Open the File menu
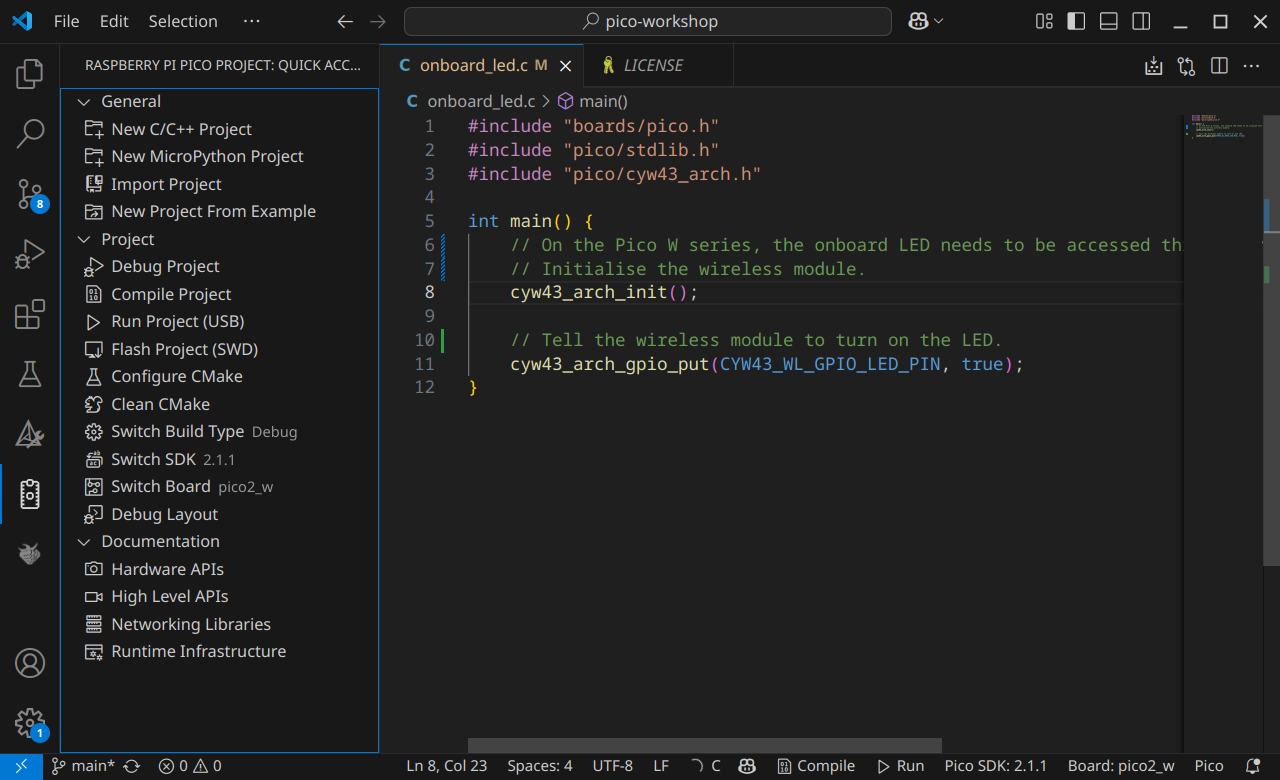Image resolution: width=1280 pixels, height=780 pixels. 66,21
